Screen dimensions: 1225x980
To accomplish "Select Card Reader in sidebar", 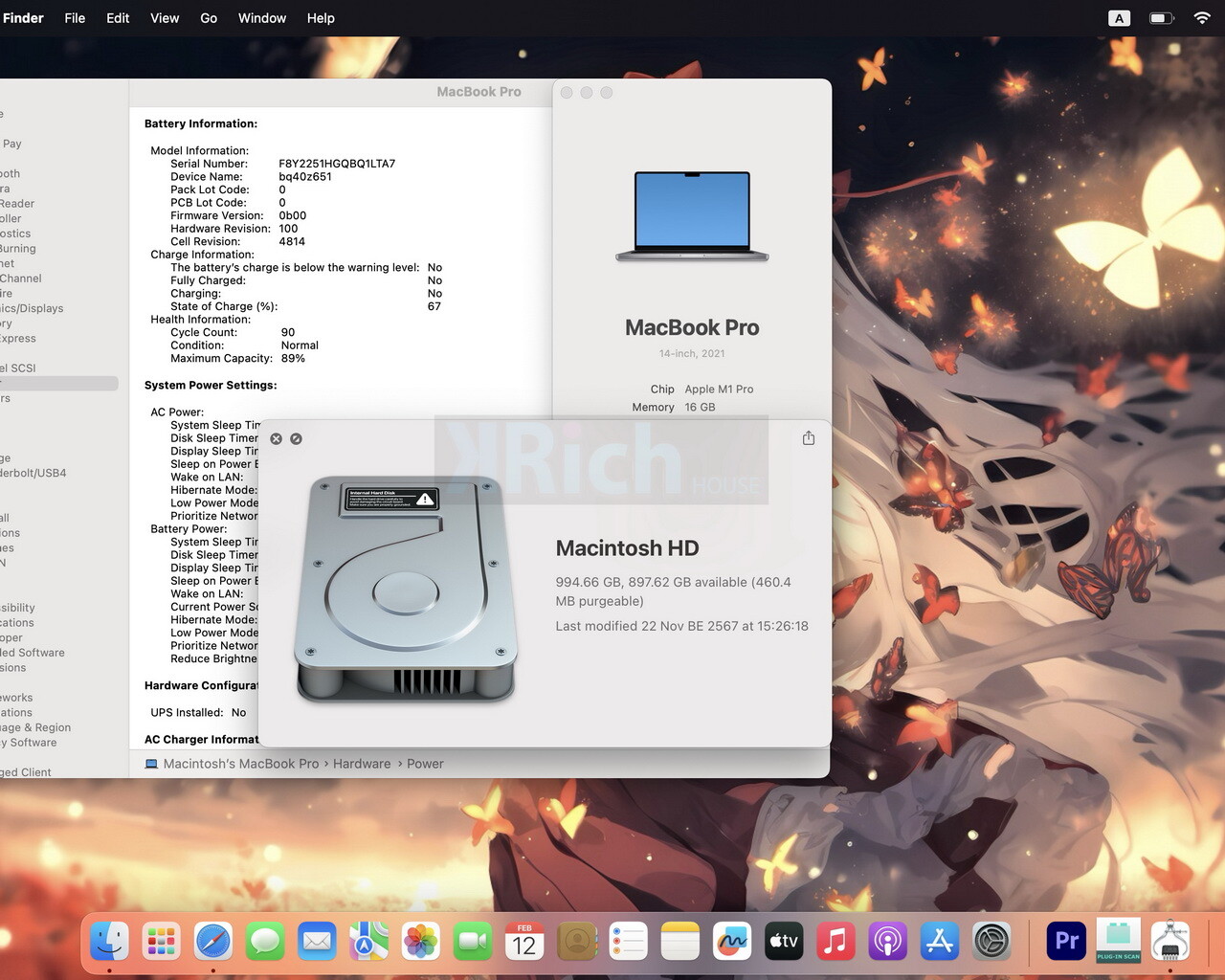I will click(17, 204).
